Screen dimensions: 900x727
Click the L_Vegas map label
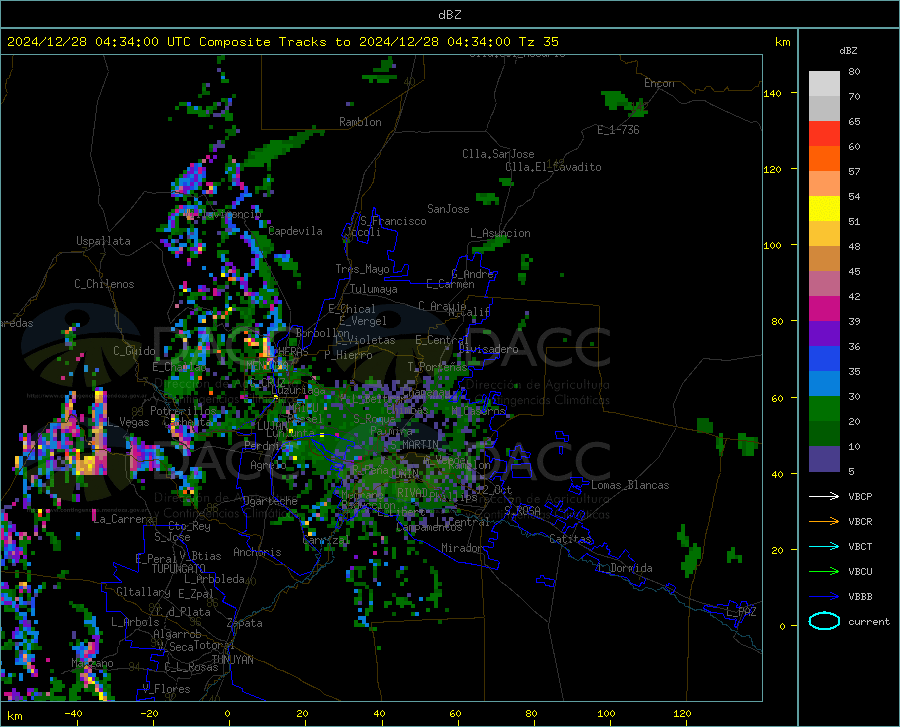[x=129, y=422]
